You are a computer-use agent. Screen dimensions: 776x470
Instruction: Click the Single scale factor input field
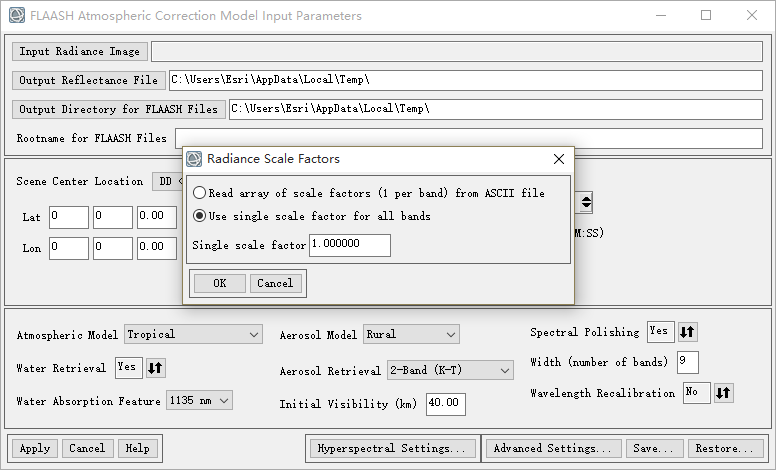click(350, 245)
